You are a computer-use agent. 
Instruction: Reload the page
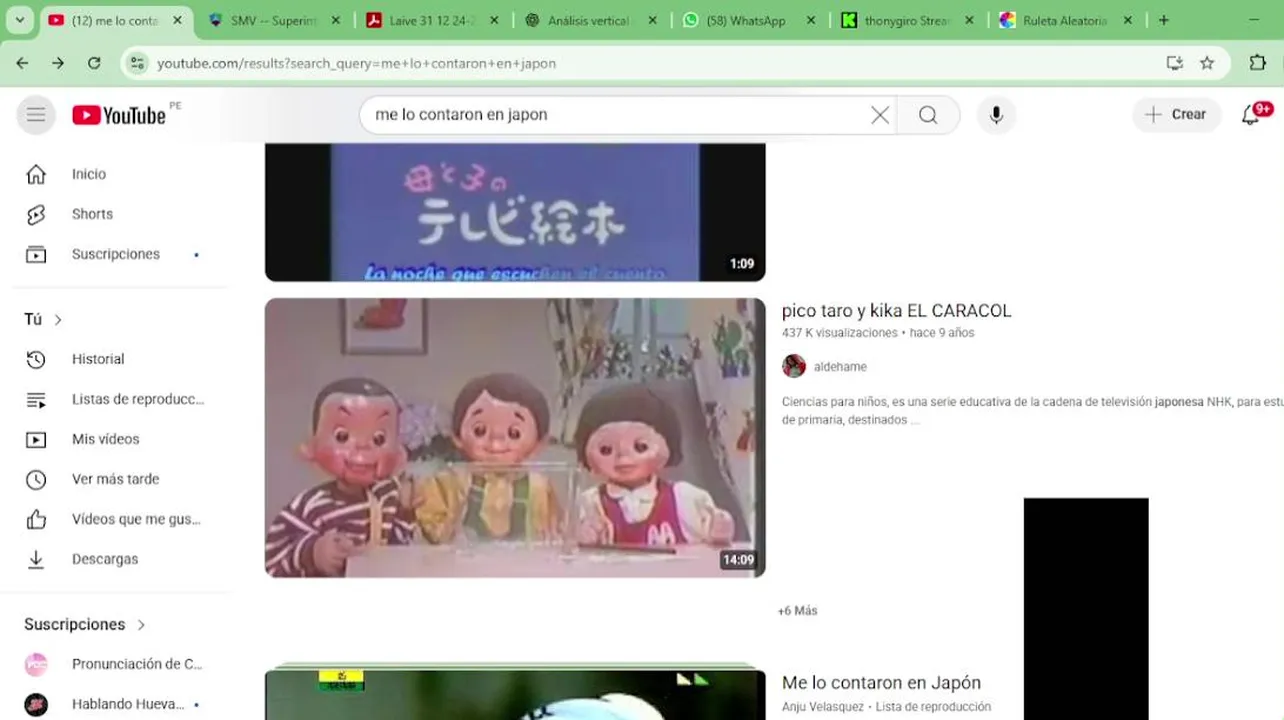point(94,63)
